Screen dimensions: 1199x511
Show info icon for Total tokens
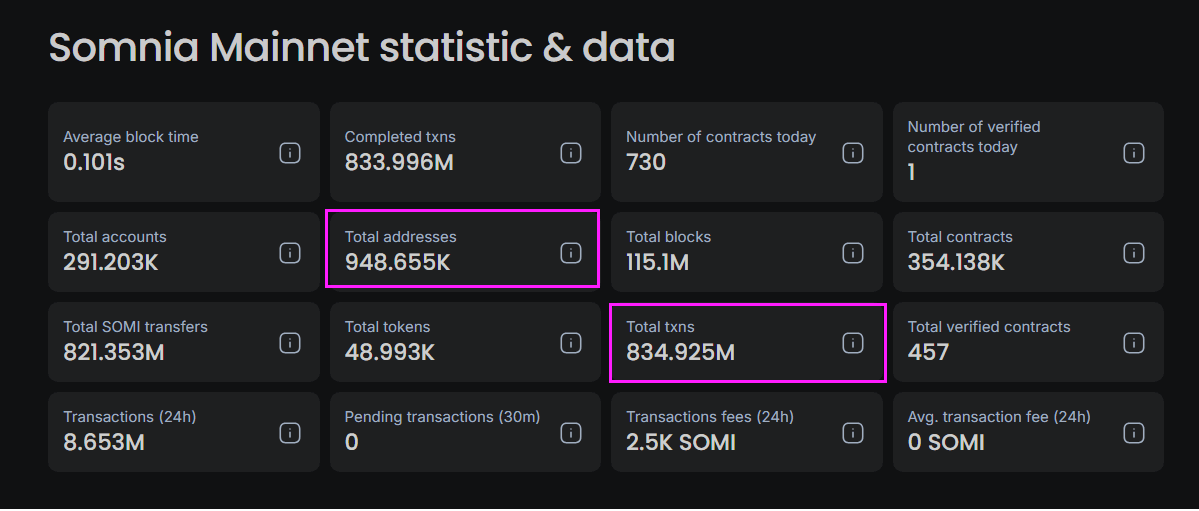(571, 343)
